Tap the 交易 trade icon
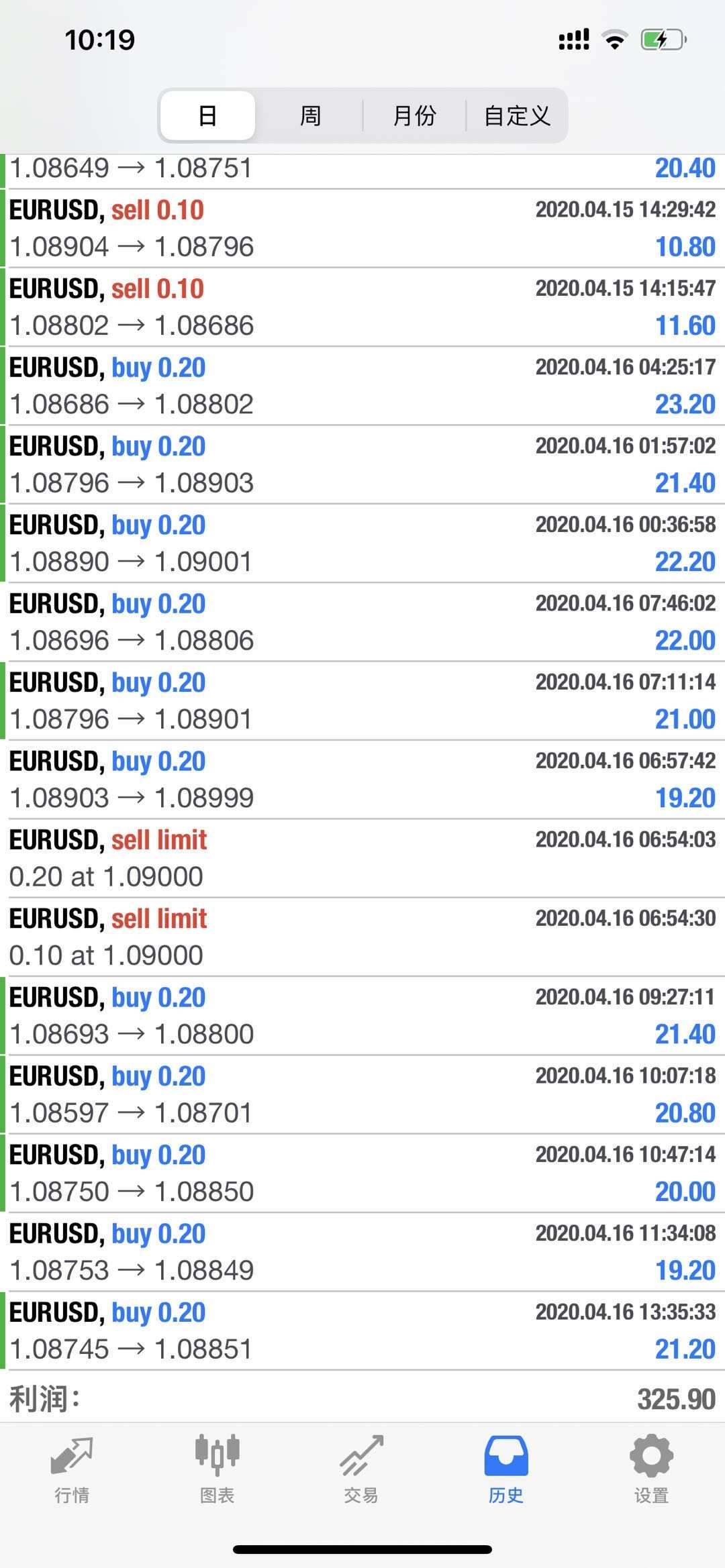Screen dimensions: 725x1568 361,1456
